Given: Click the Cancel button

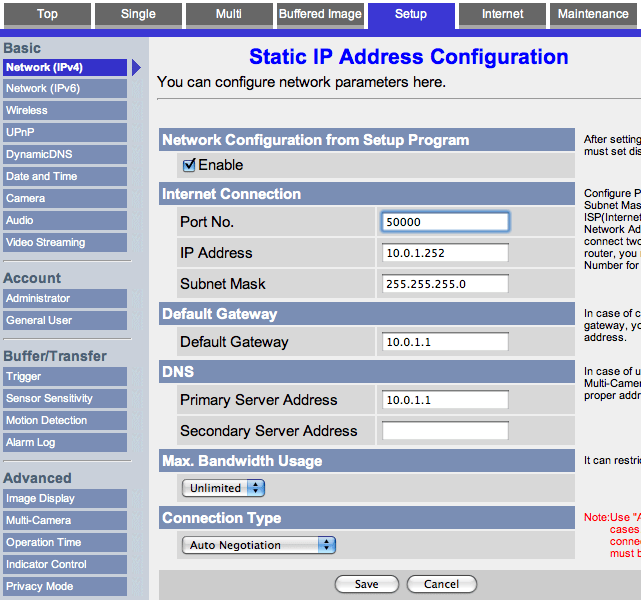Looking at the screenshot, I should [x=442, y=584].
